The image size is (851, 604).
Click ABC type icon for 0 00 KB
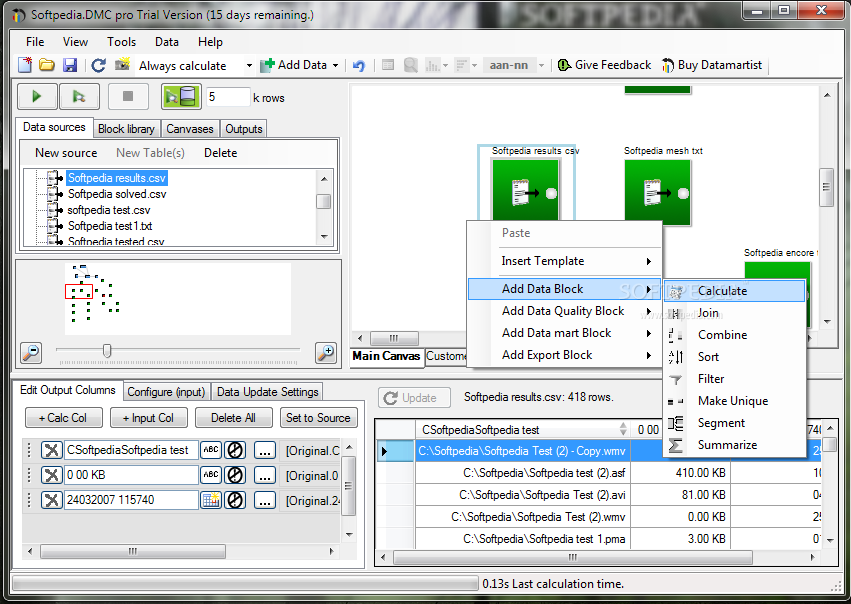(211, 475)
